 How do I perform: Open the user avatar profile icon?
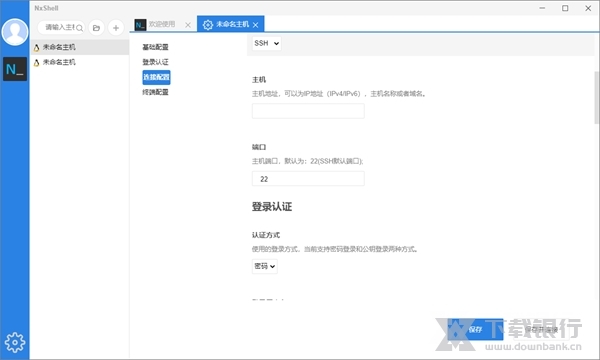(x=15, y=32)
